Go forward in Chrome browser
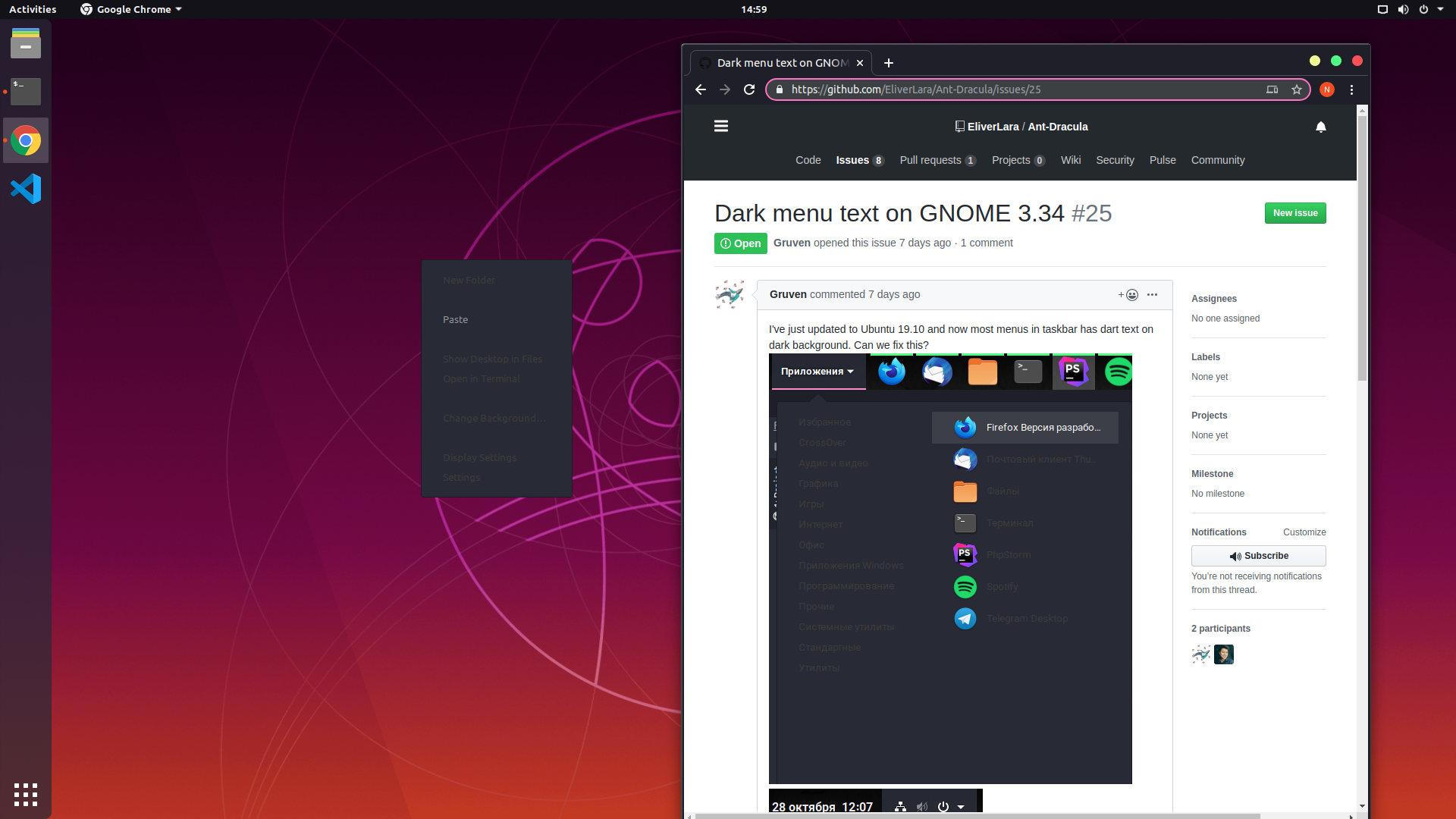The width and height of the screenshot is (1456, 819). 725,89
